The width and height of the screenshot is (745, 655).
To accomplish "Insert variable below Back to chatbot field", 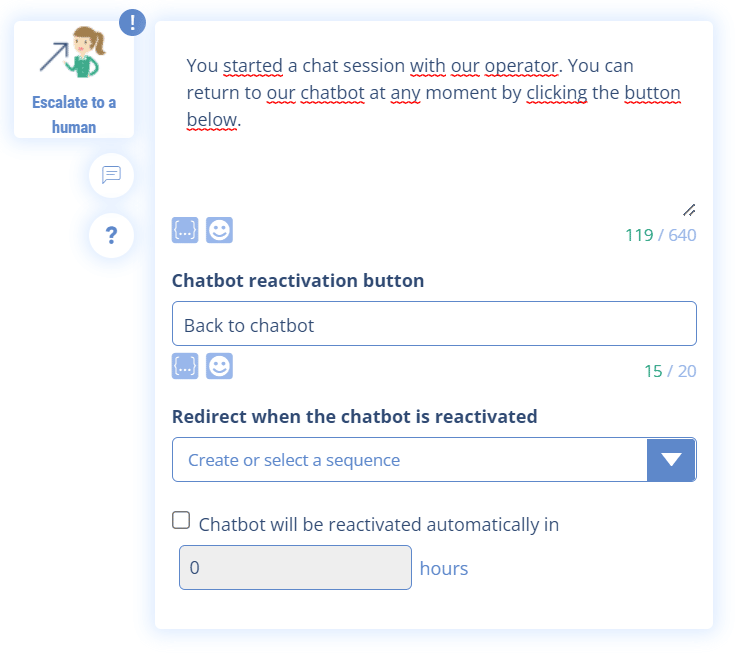I will click(x=185, y=366).
